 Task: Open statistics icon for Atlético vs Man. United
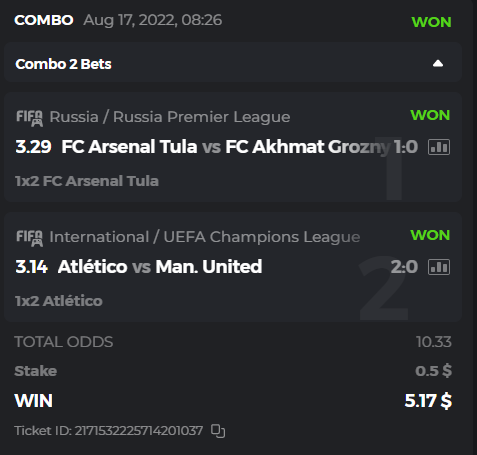point(439,267)
